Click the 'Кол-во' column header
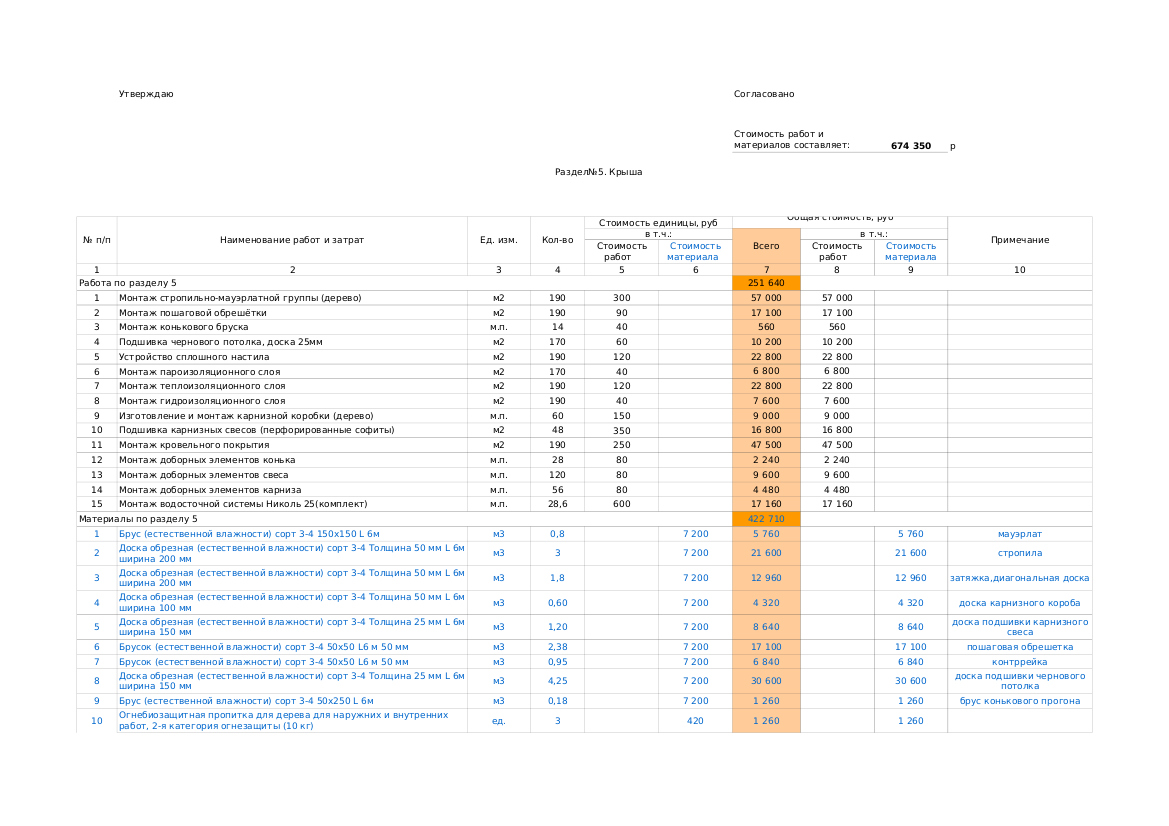This screenshot has width=1169, height=826. click(557, 240)
